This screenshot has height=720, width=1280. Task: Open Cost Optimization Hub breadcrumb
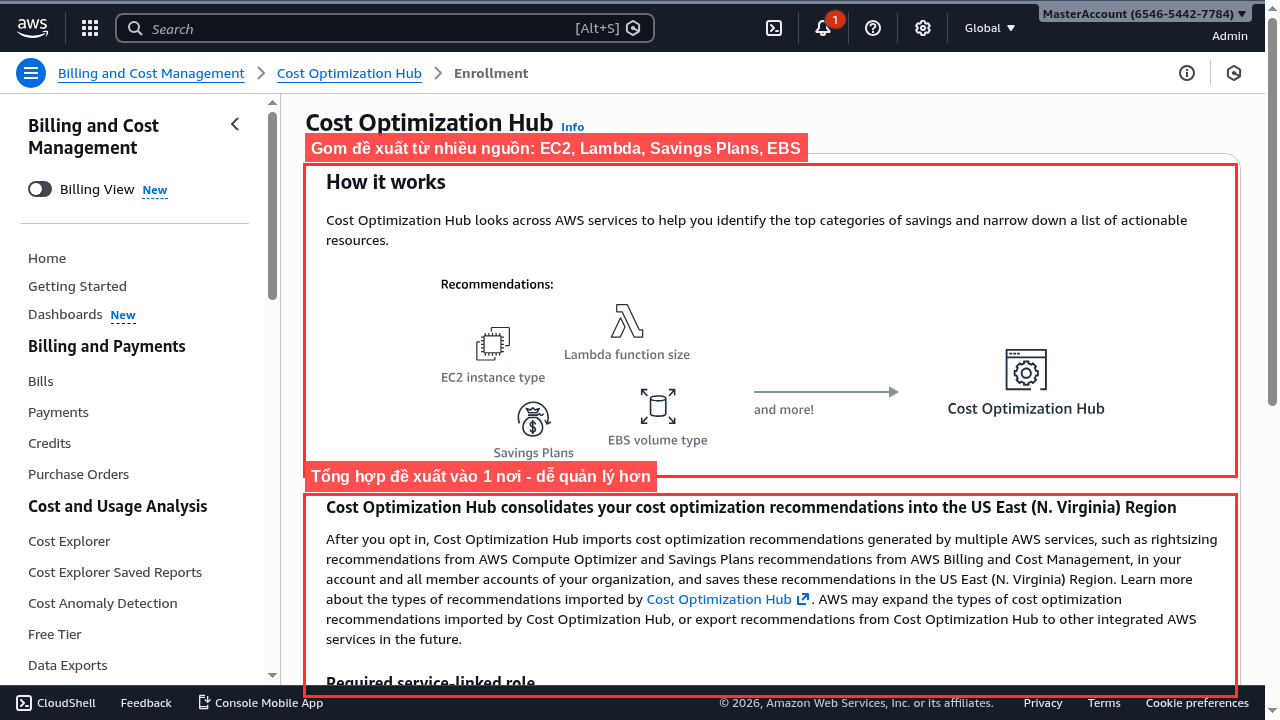349,73
